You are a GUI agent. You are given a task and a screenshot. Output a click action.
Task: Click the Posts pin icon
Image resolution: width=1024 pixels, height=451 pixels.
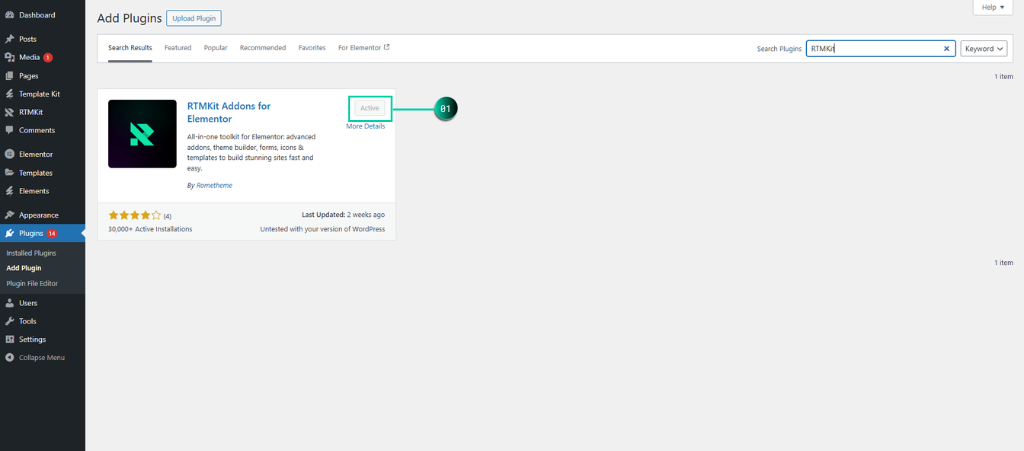pyautogui.click(x=10, y=39)
